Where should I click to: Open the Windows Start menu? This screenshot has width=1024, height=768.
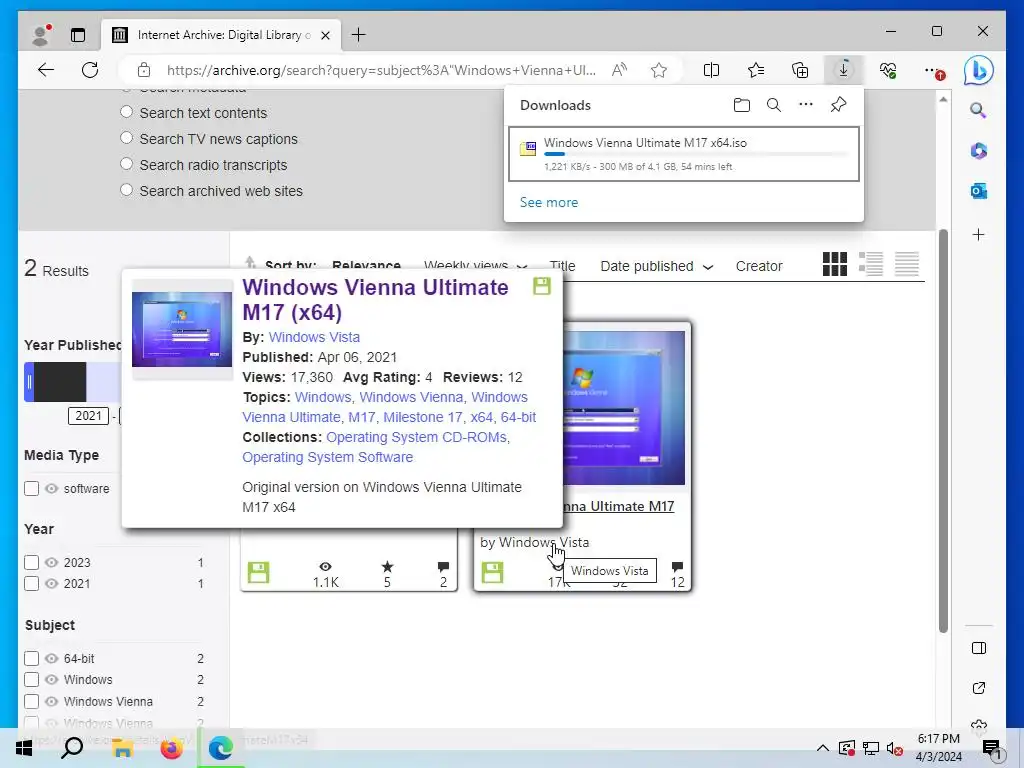click(x=24, y=747)
